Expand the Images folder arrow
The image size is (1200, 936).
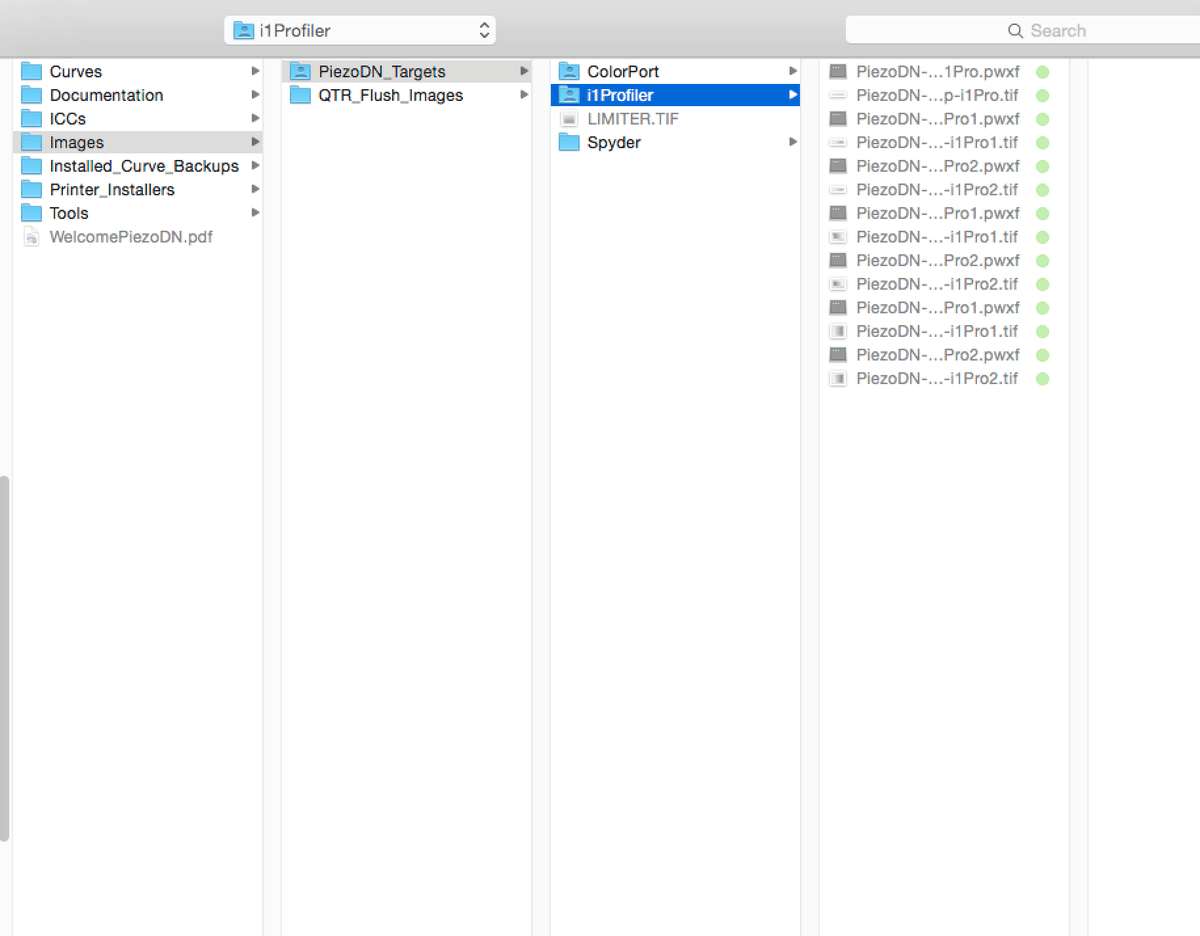256,142
